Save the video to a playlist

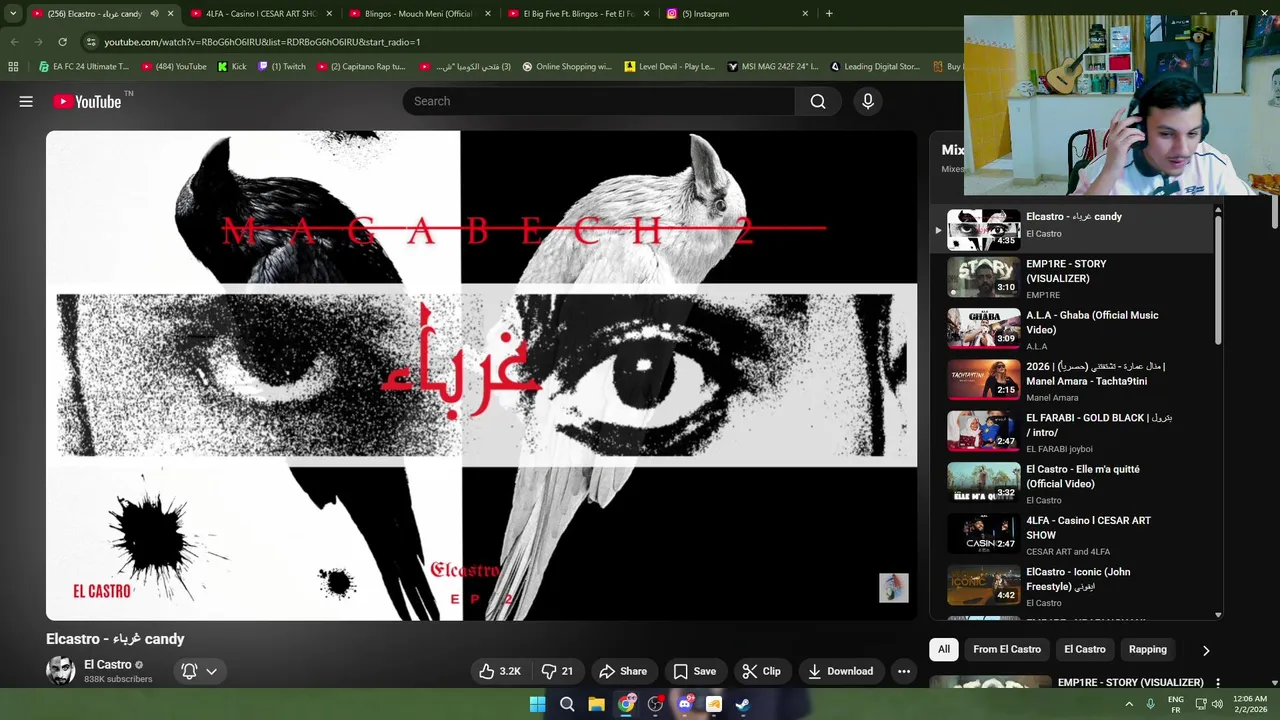pos(694,671)
